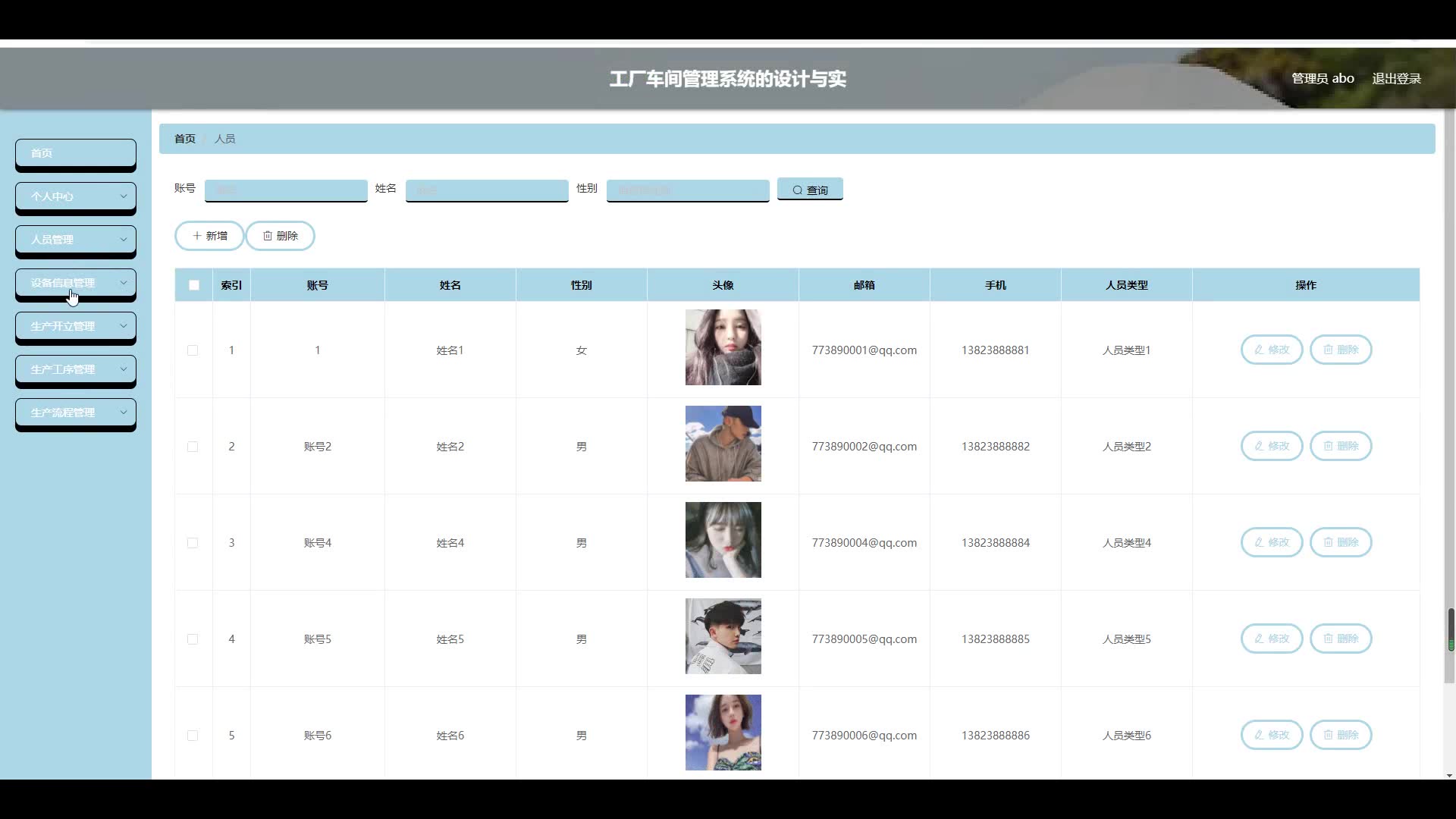Open the 首页 sidebar menu item
Image resolution: width=1456 pixels, height=819 pixels.
pyautogui.click(x=76, y=153)
